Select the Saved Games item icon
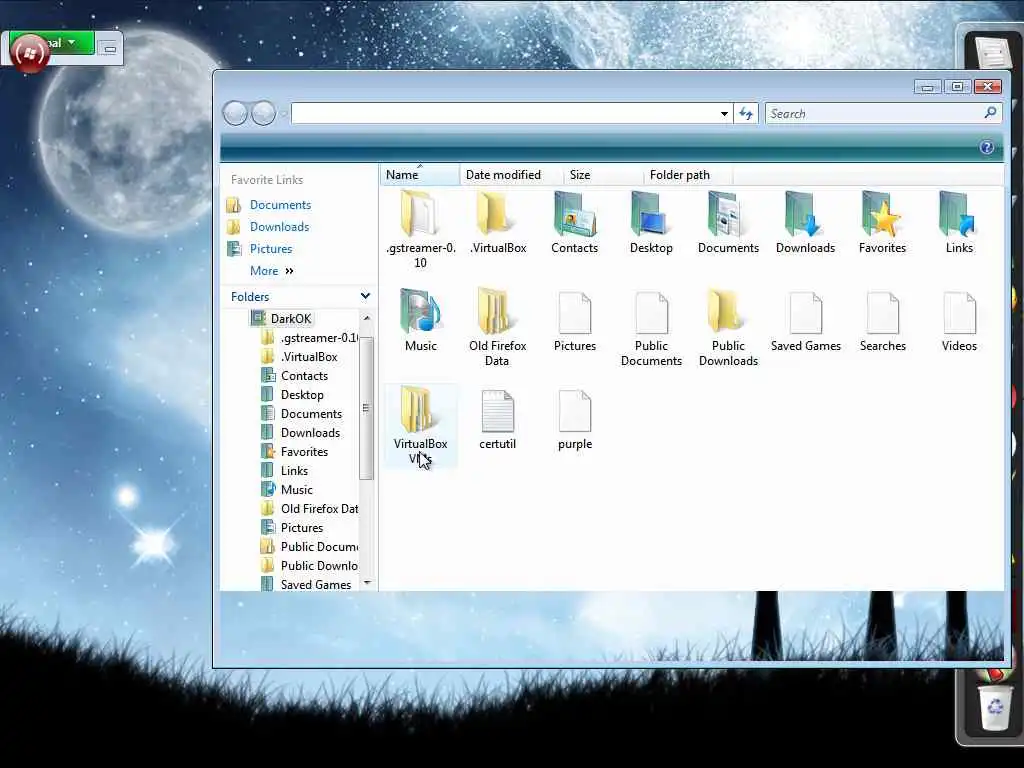1024x768 pixels. [x=805, y=313]
